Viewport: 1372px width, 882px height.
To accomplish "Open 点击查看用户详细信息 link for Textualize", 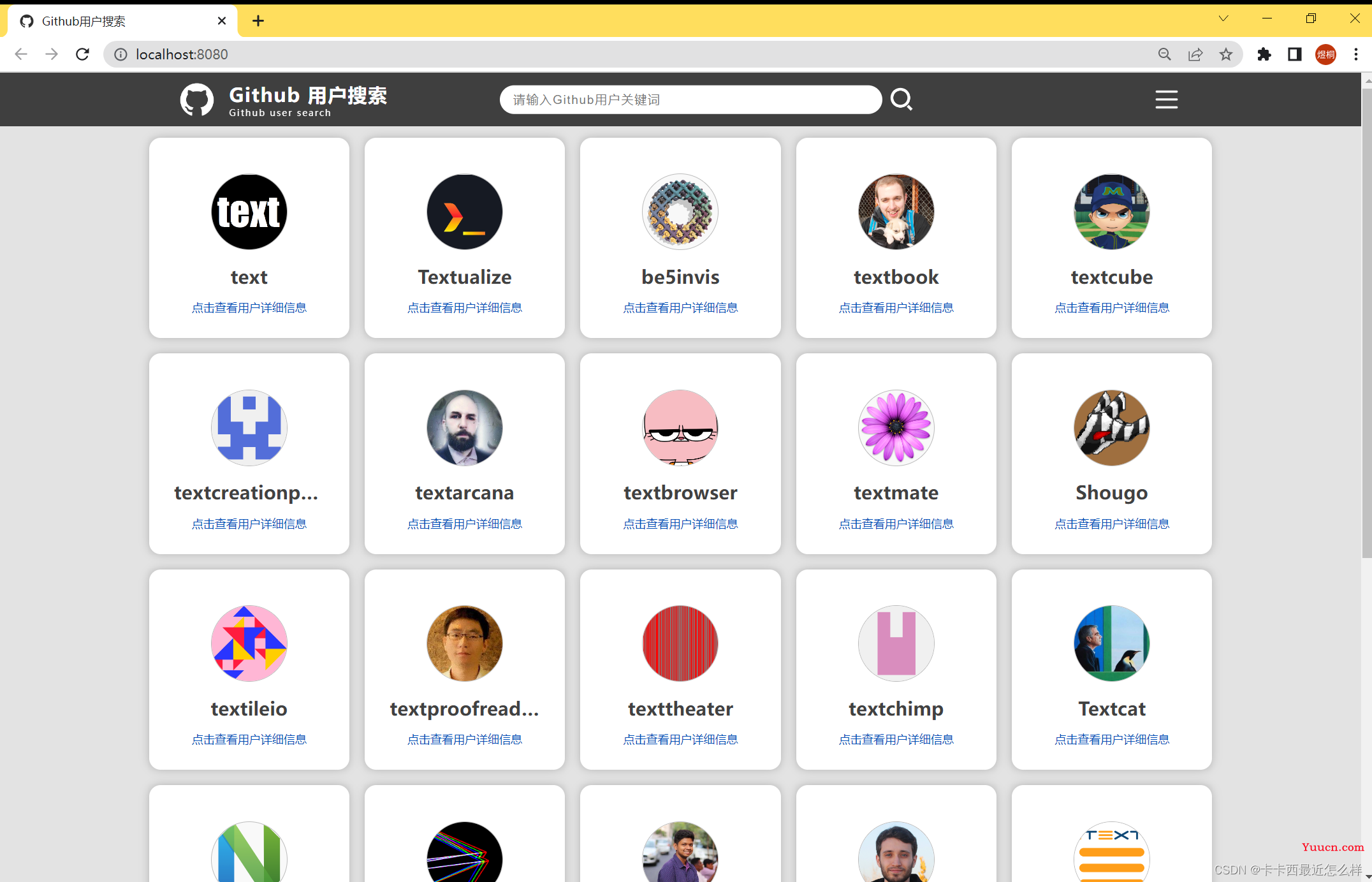I will pyautogui.click(x=464, y=307).
